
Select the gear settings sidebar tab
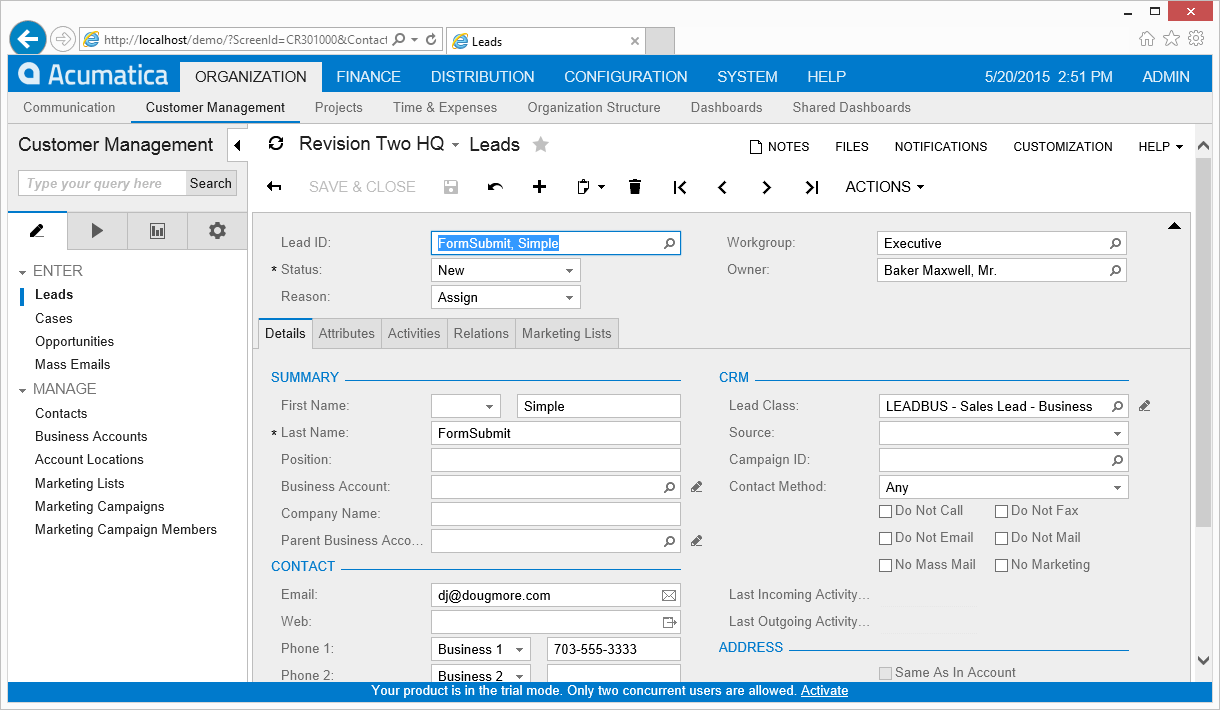point(217,231)
